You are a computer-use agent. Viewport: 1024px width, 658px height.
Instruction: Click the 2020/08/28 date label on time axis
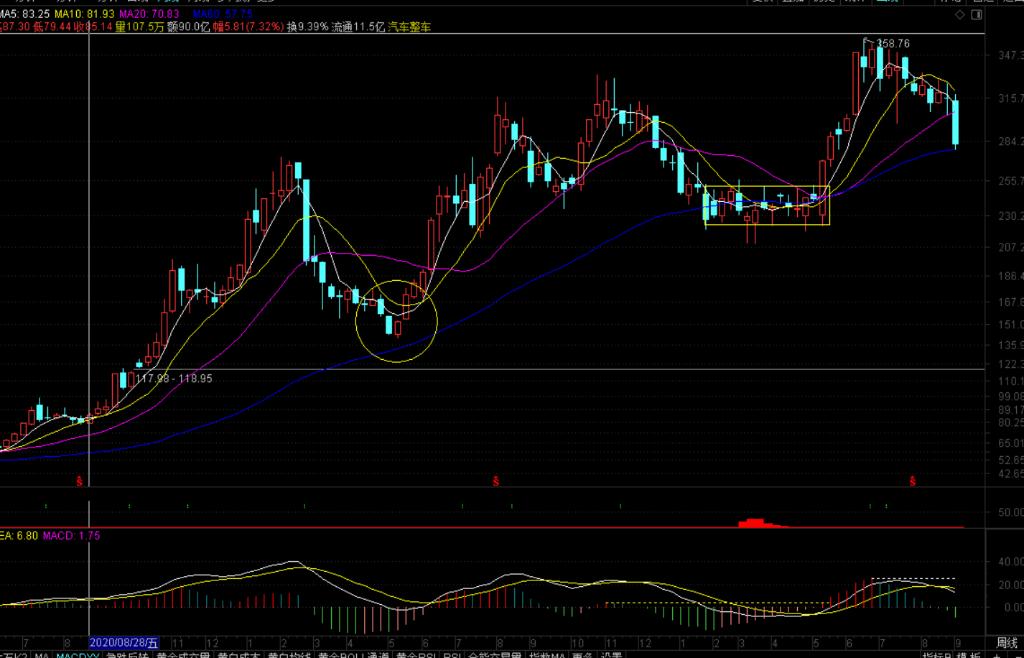click(x=130, y=641)
